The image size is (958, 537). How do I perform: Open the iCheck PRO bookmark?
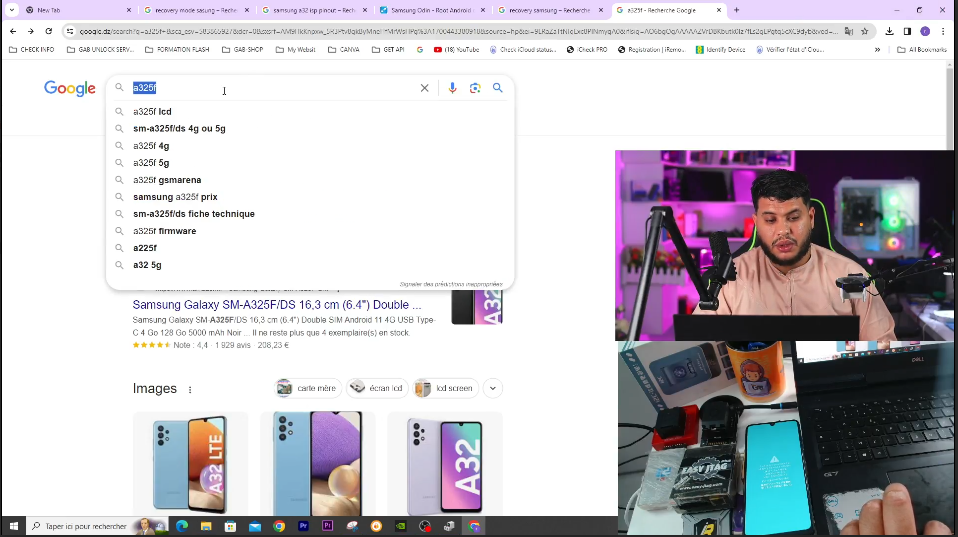click(587, 49)
